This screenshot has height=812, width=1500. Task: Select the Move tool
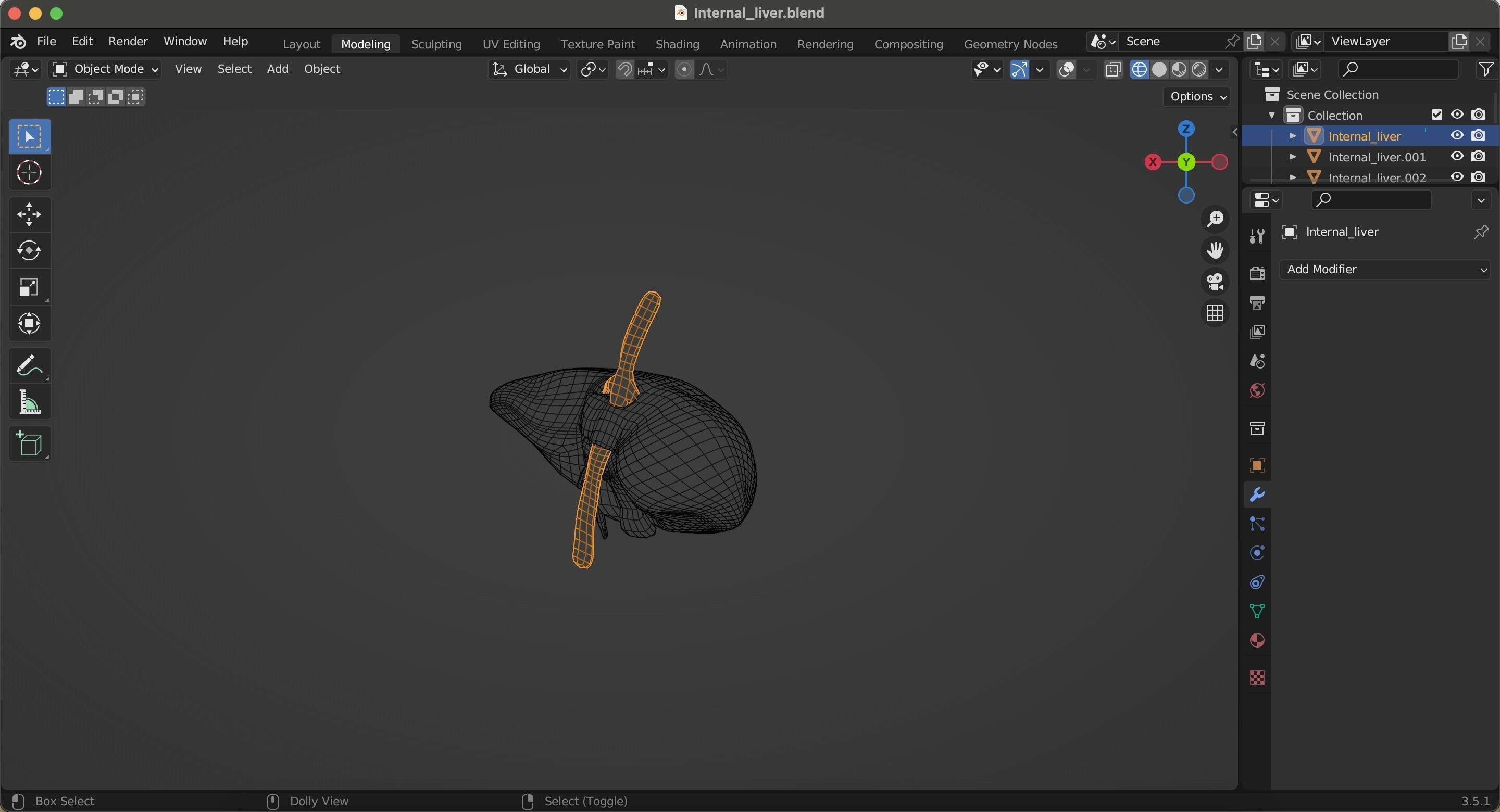[x=30, y=215]
